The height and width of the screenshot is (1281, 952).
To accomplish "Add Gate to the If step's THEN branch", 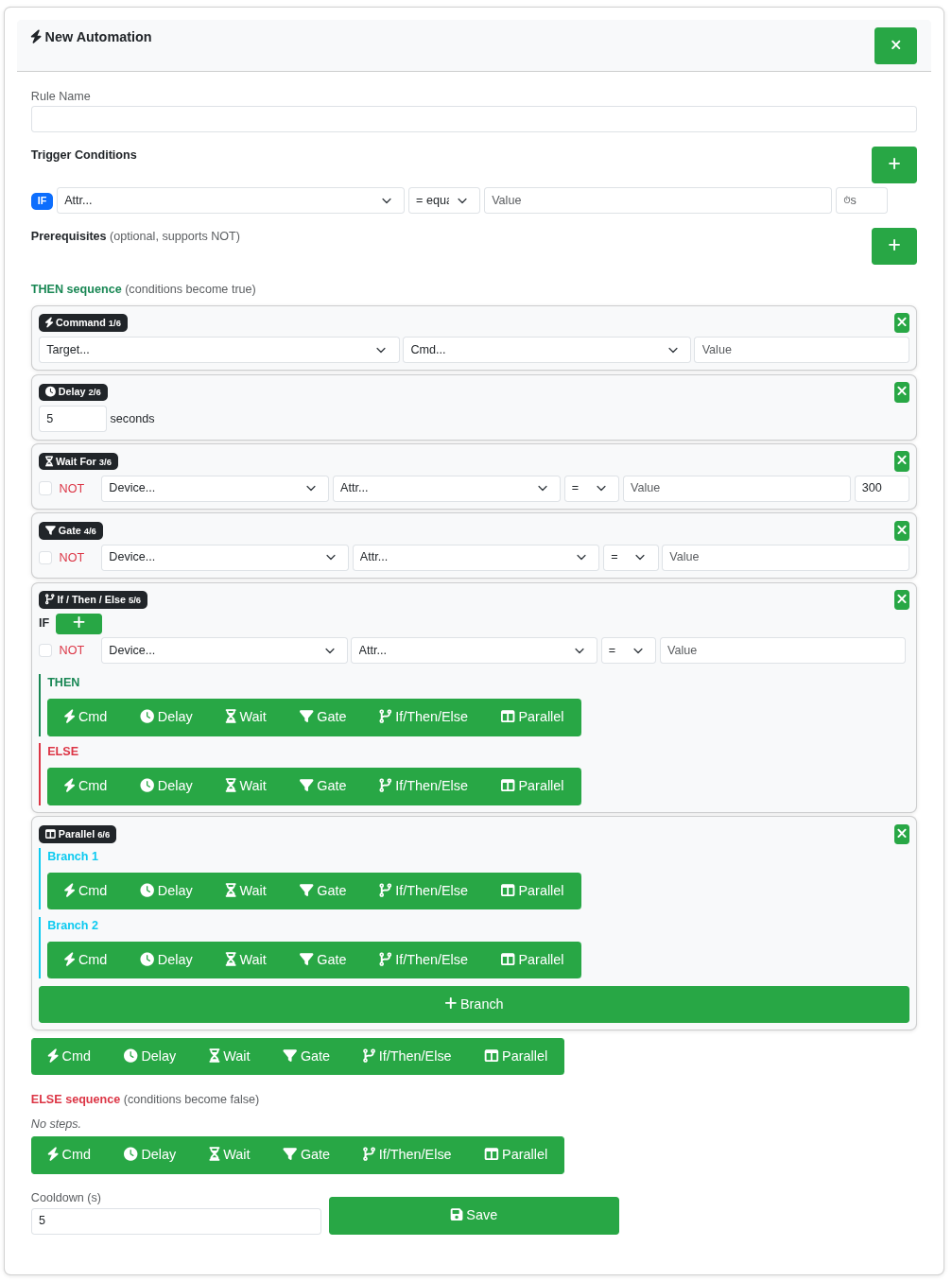I will (323, 717).
